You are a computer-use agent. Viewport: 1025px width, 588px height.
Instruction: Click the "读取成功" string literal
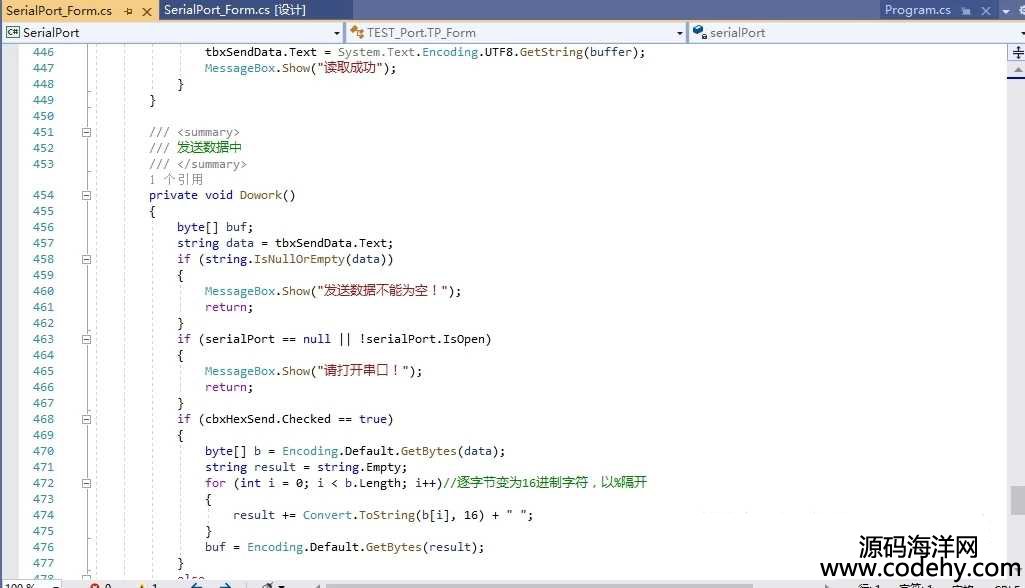coord(350,68)
